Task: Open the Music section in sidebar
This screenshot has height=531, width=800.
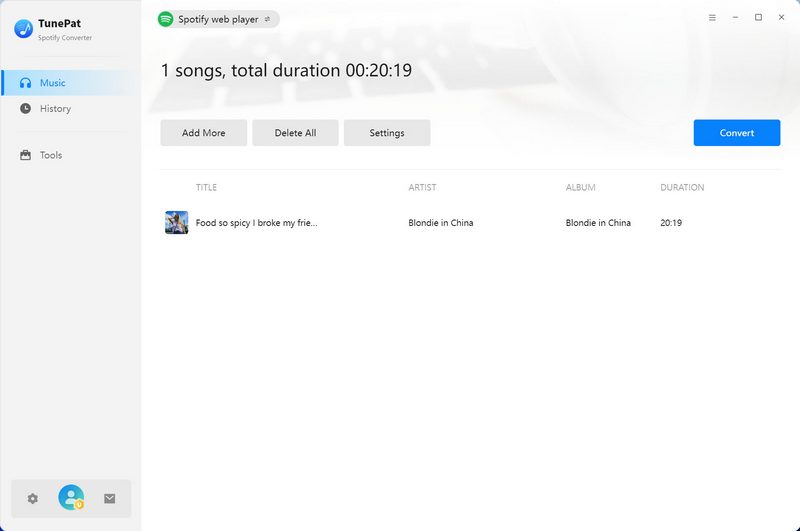Action: (52, 83)
